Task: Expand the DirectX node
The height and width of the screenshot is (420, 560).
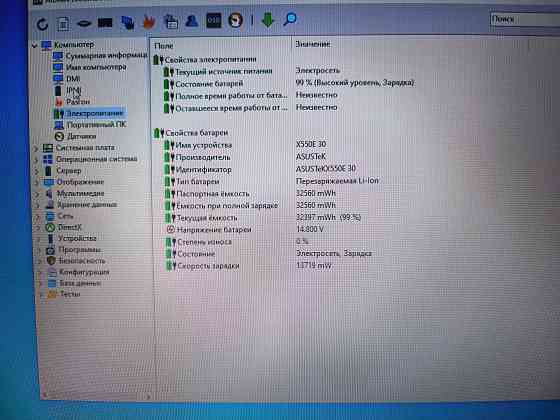Action: tap(38, 228)
